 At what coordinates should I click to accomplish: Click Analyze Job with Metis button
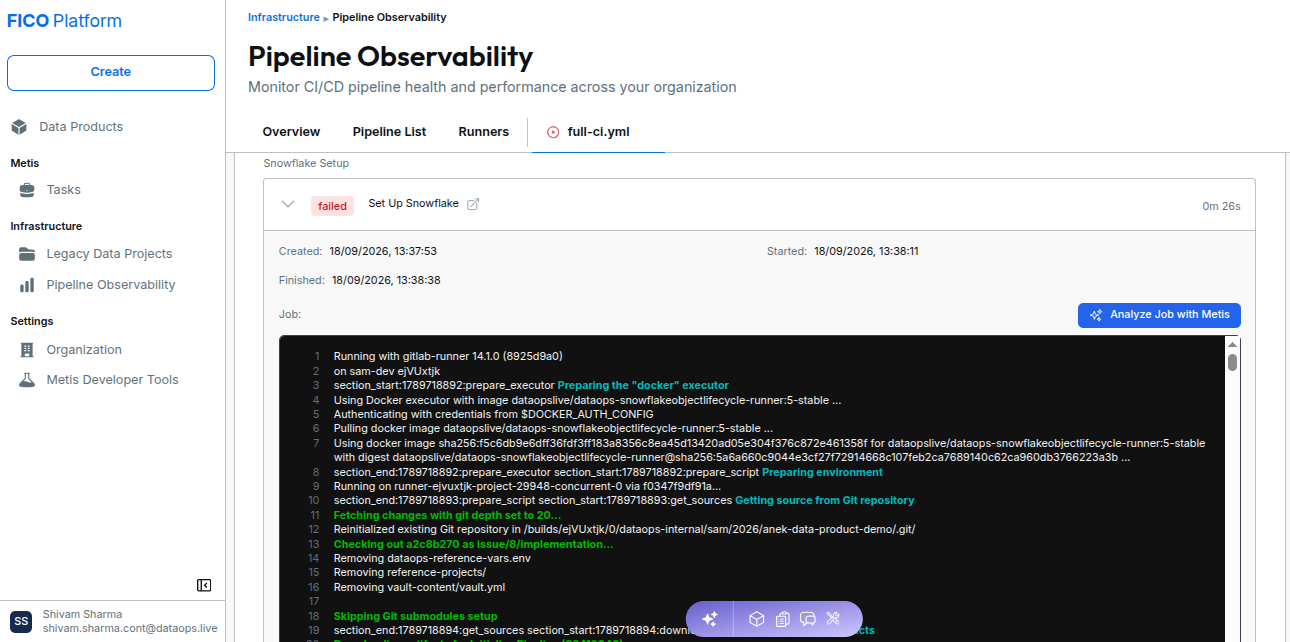point(1159,315)
